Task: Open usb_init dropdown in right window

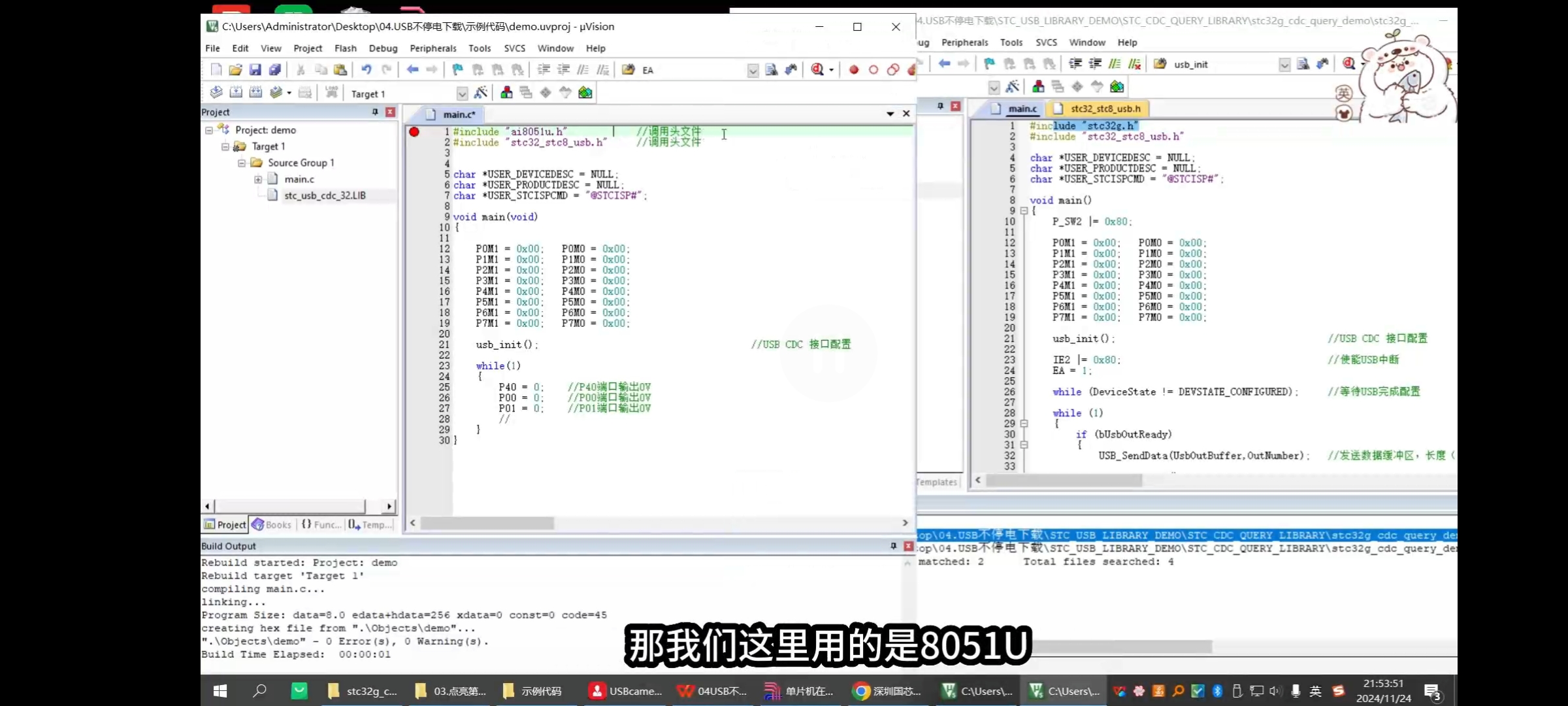Action: (1284, 64)
